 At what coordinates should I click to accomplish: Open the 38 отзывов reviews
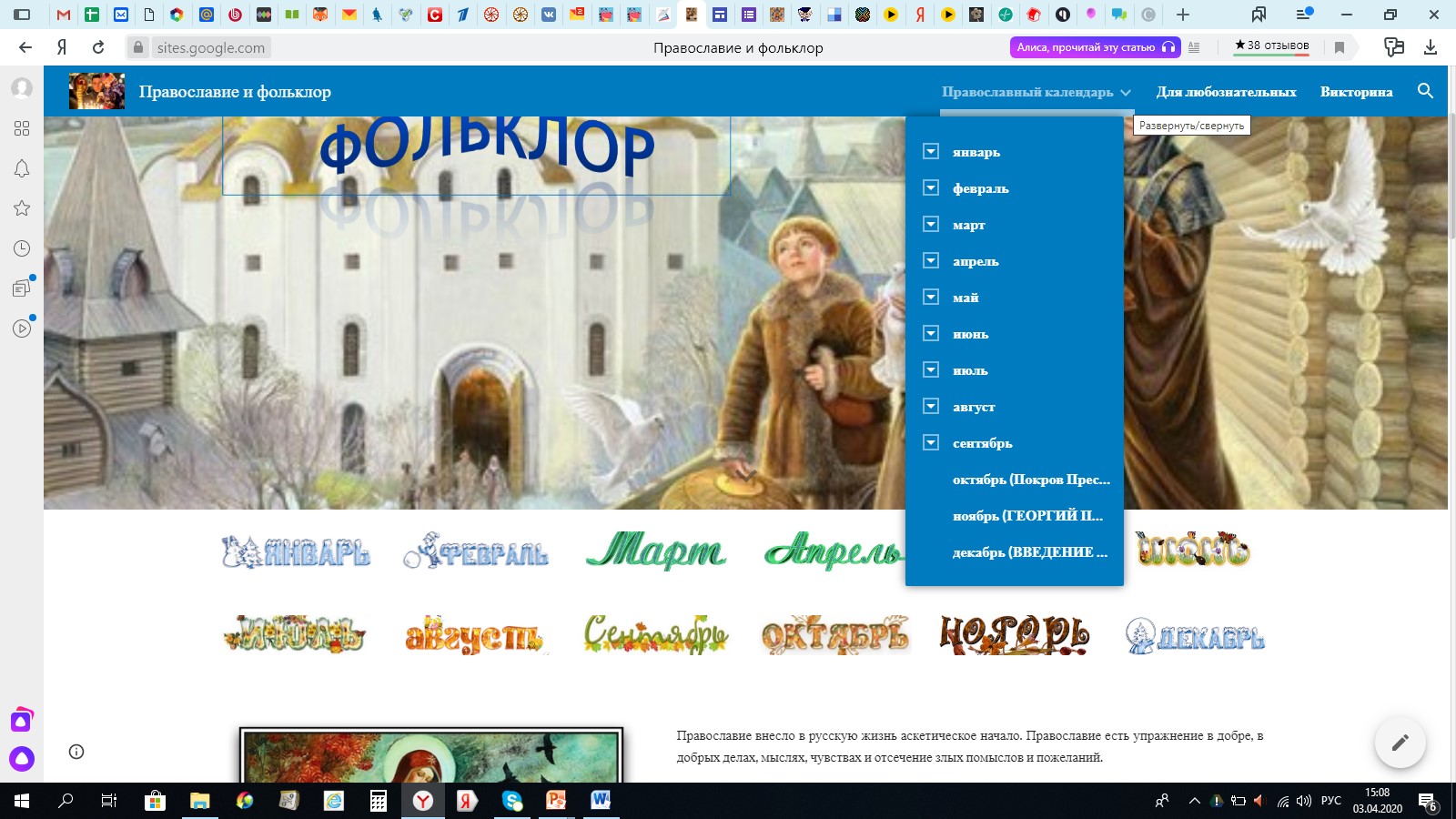point(1271,45)
